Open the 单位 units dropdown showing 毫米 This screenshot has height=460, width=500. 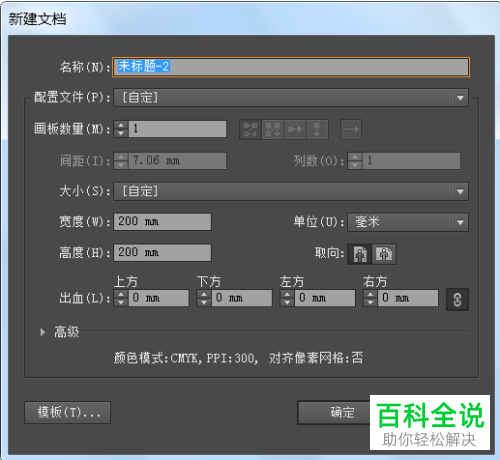point(408,222)
